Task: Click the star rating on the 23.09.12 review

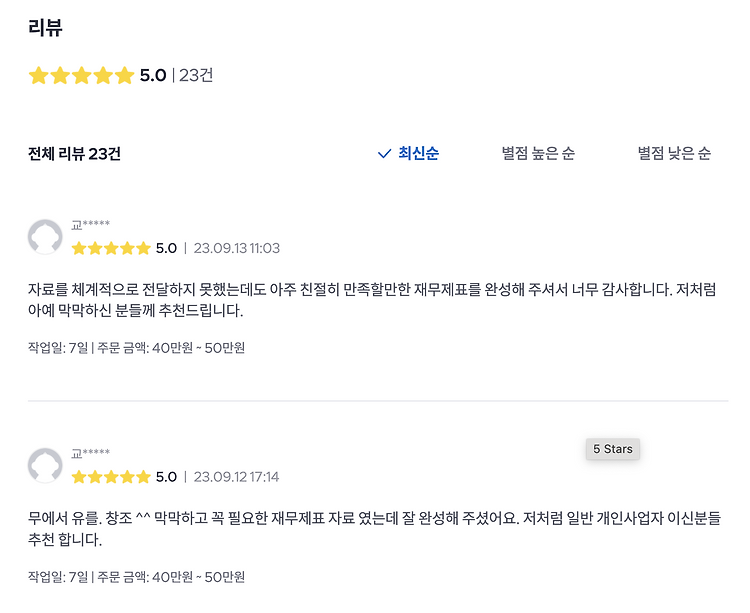Action: click(111, 477)
